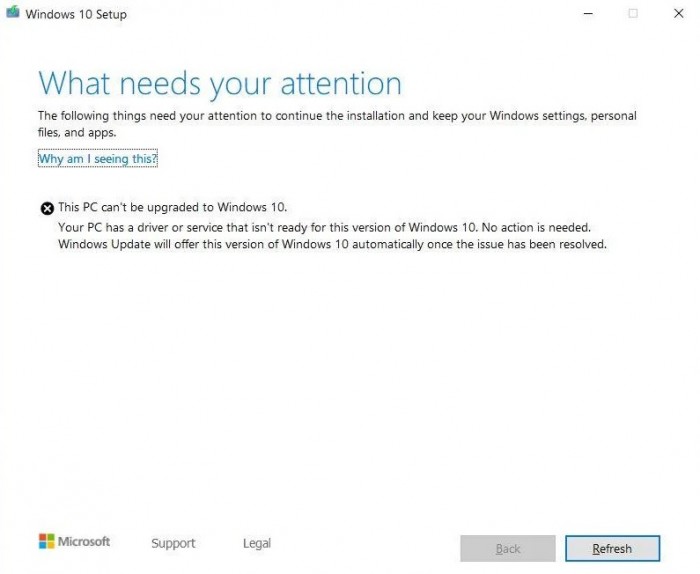Viewport: 700px width, 574px height.
Task: Click the four-color Microsoft logo
Action: point(46,541)
